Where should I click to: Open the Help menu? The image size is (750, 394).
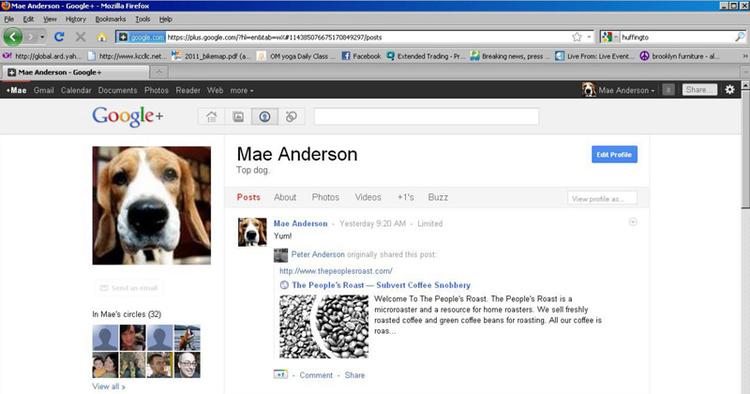point(165,19)
